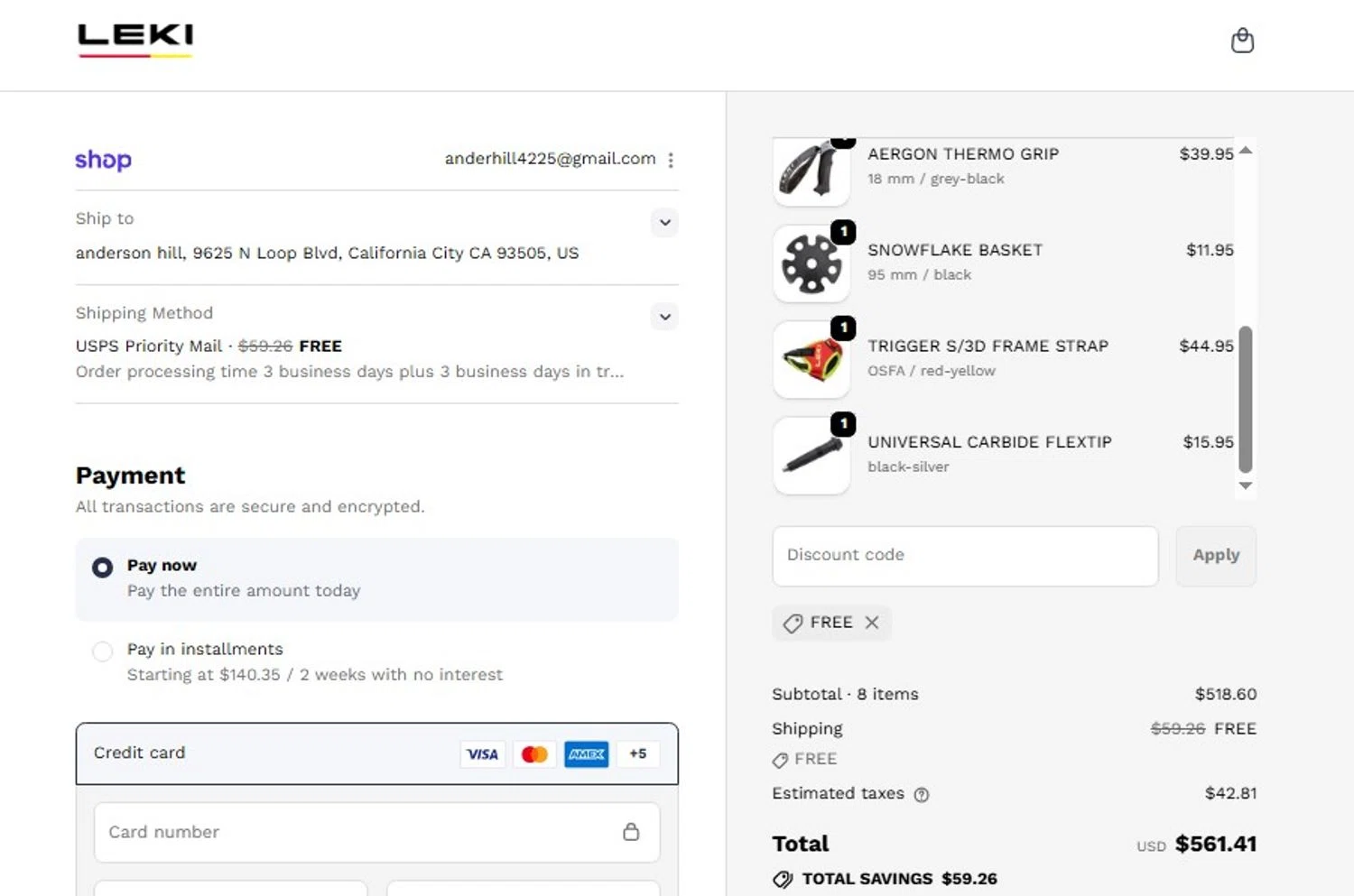Viewport: 1354px width, 896px height.
Task: Click quantity badge on Snowflake Basket
Action: coord(843,232)
